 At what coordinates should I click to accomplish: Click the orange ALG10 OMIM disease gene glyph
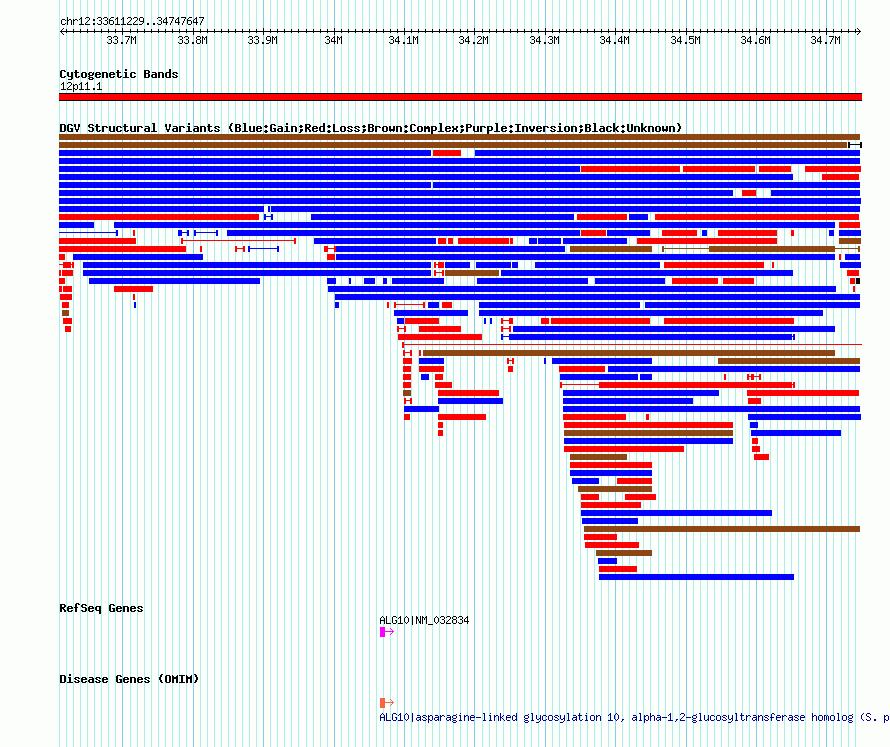coord(387,703)
